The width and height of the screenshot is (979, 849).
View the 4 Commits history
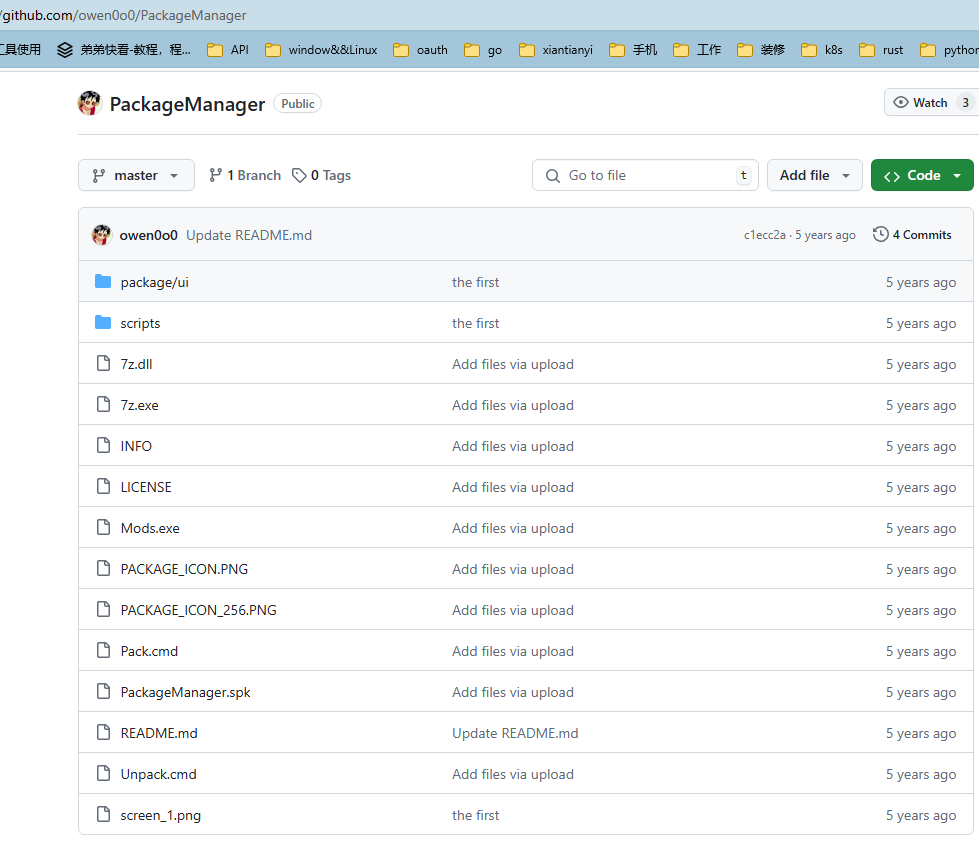[921, 235]
